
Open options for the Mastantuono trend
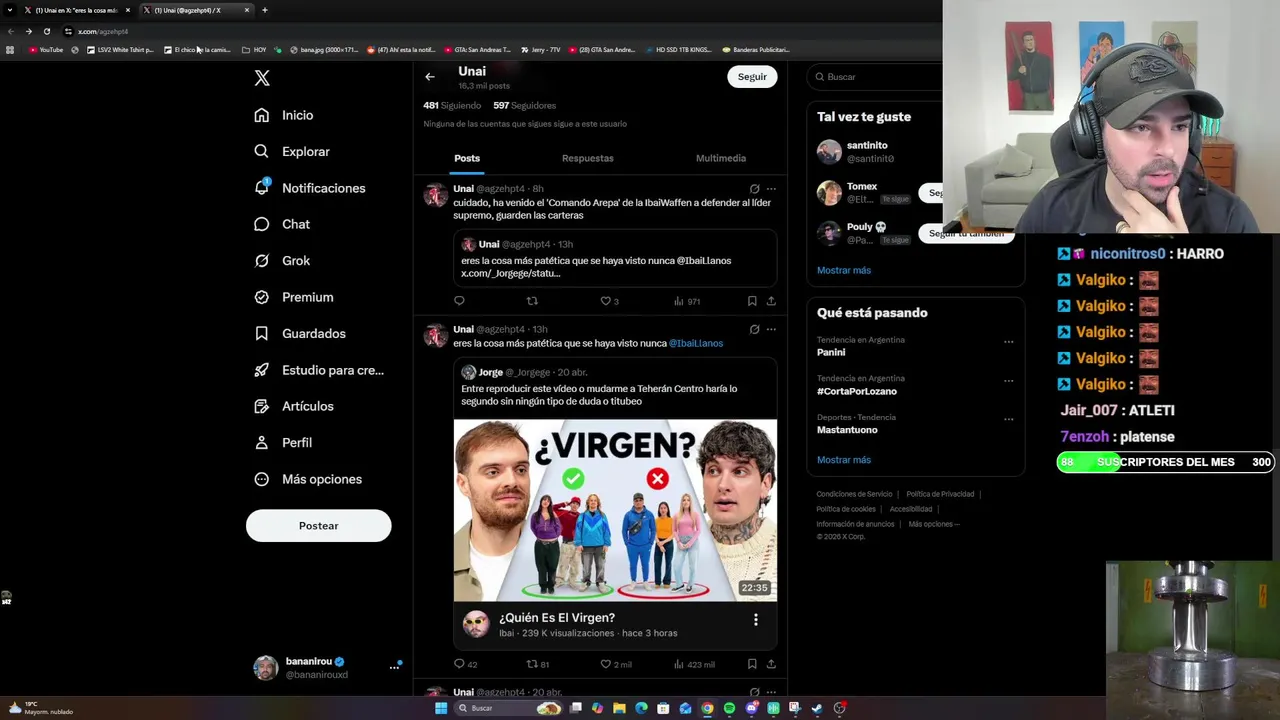click(x=1008, y=419)
